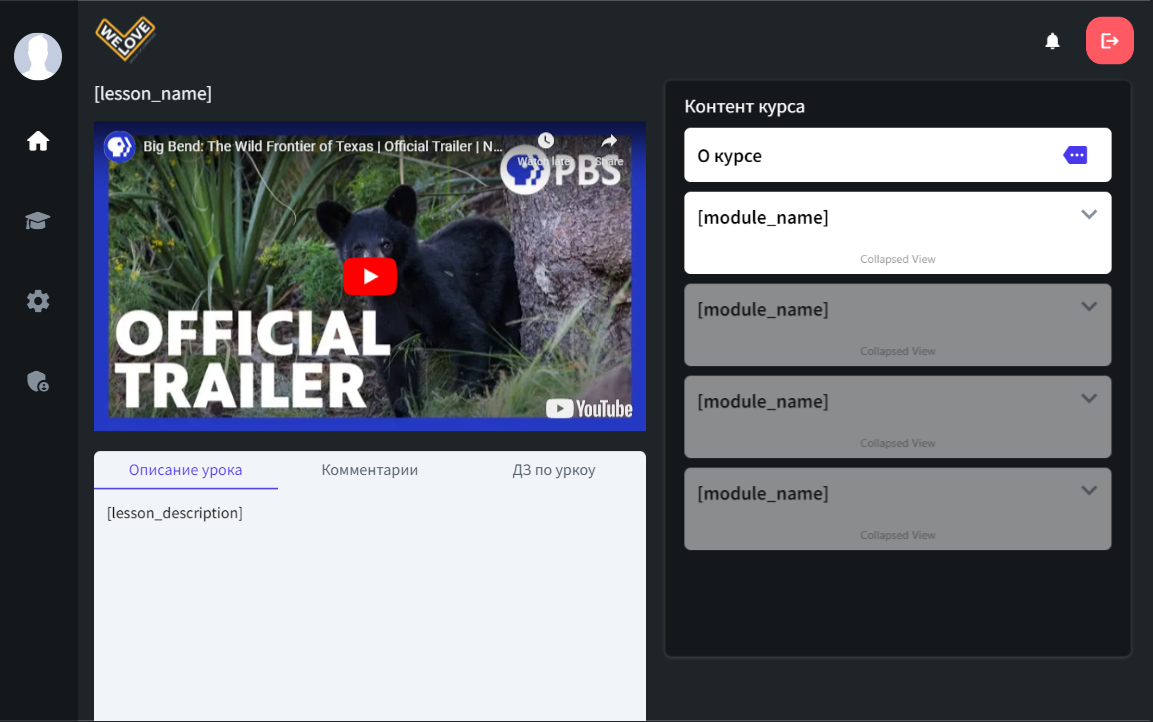Screen dimensions: 1153x722
Task: Open settings gear in sidebar
Action: [38, 301]
